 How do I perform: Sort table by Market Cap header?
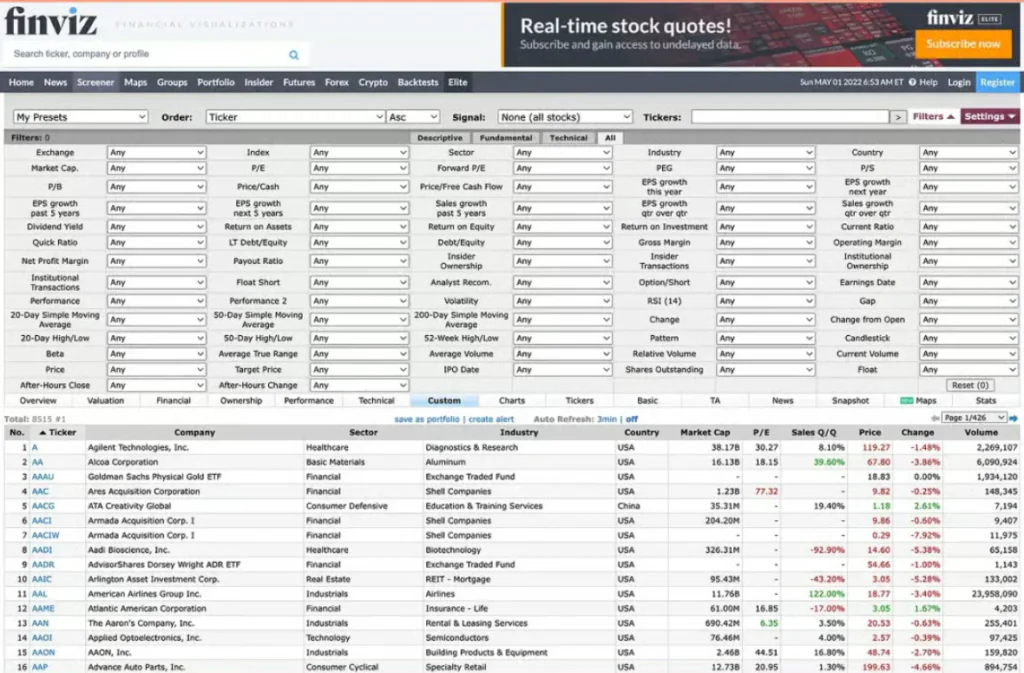click(703, 432)
